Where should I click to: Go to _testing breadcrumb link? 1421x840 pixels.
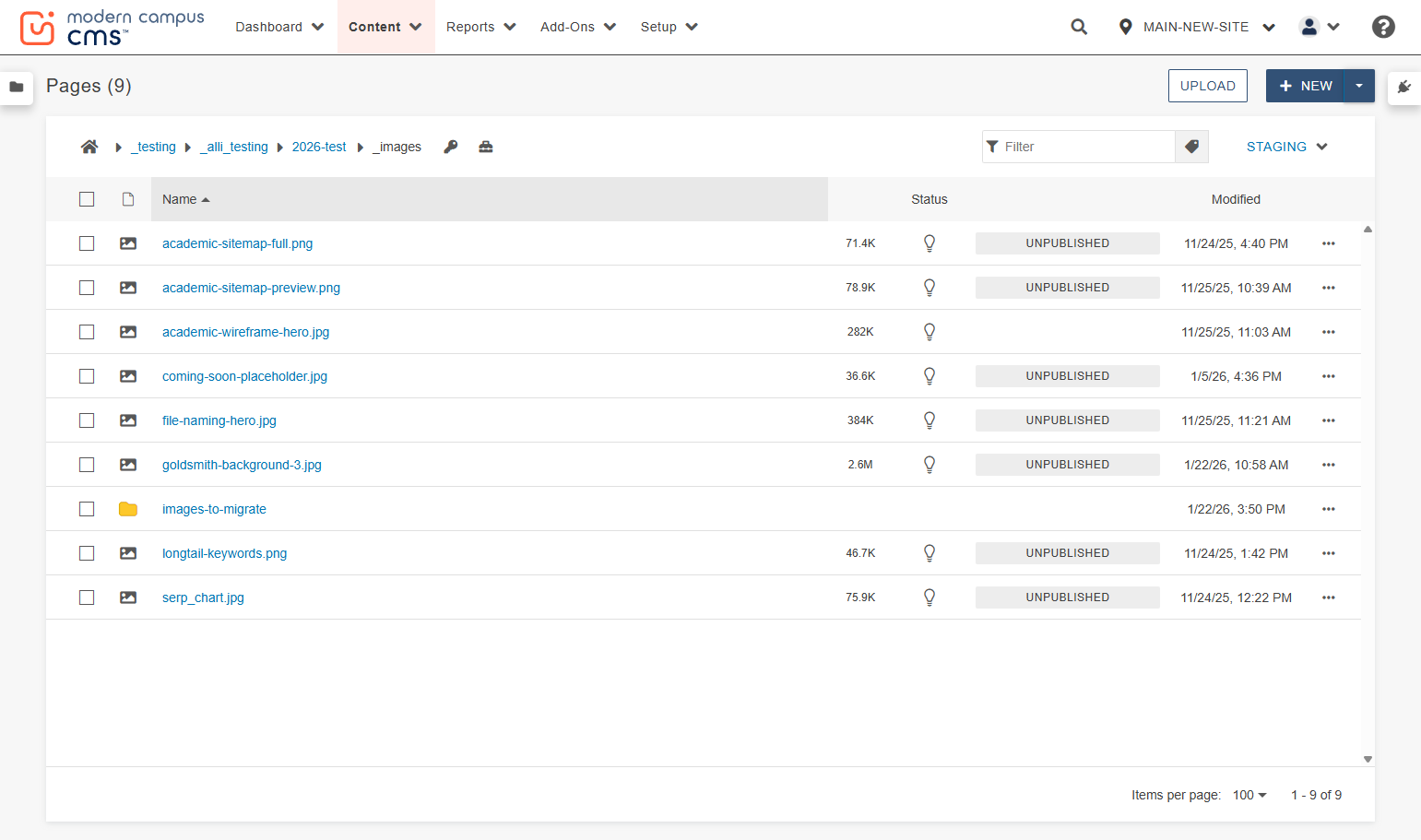[x=153, y=147]
